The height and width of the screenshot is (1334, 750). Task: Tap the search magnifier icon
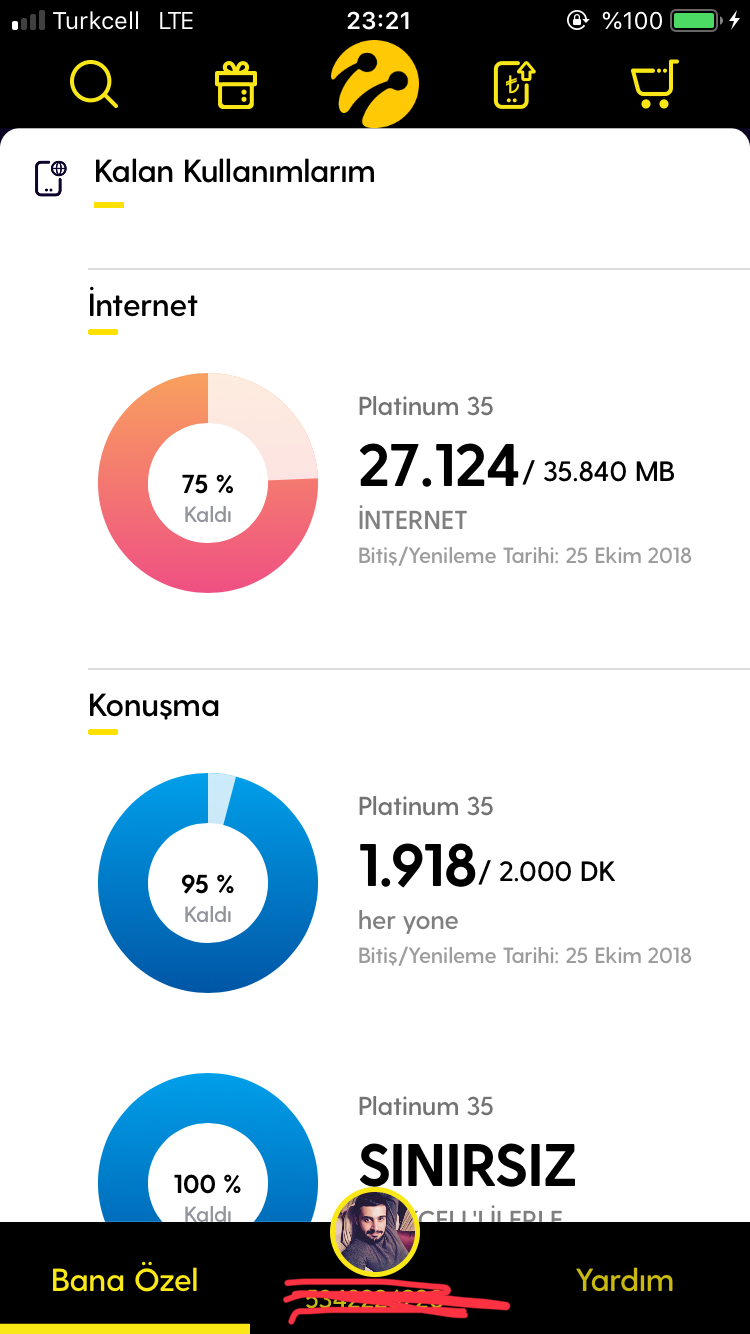point(94,85)
